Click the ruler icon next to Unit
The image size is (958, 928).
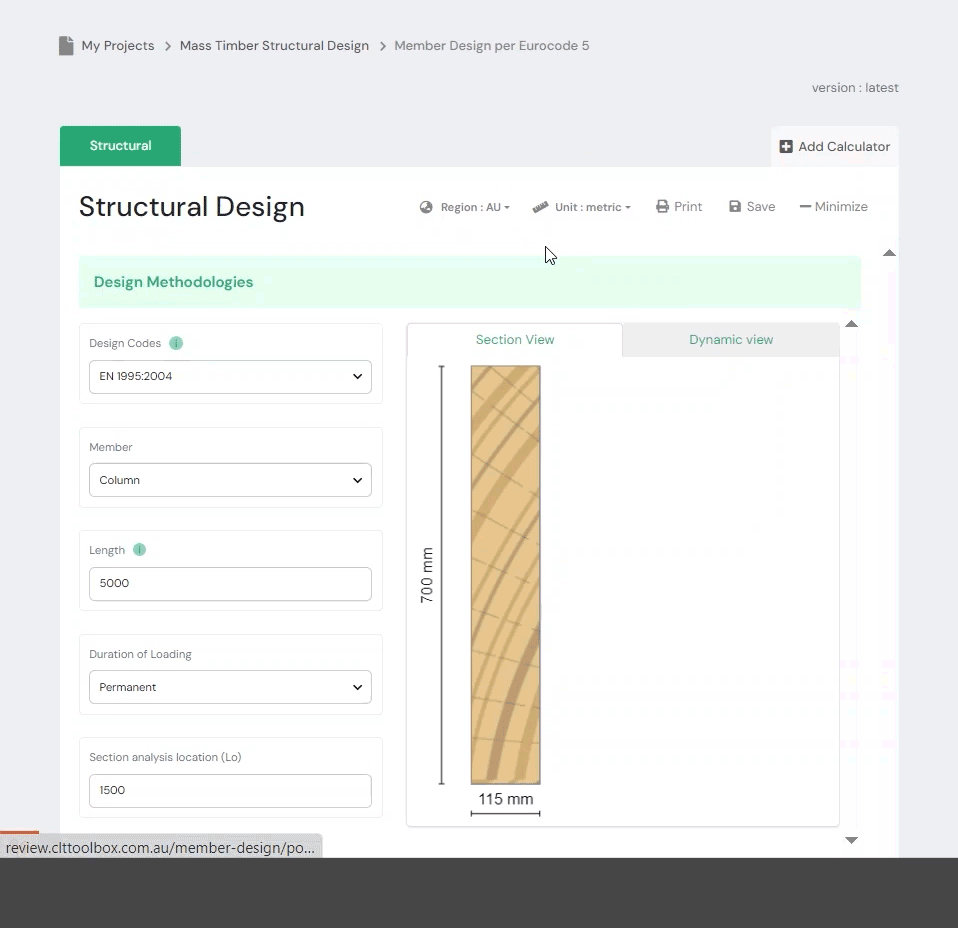tap(540, 207)
